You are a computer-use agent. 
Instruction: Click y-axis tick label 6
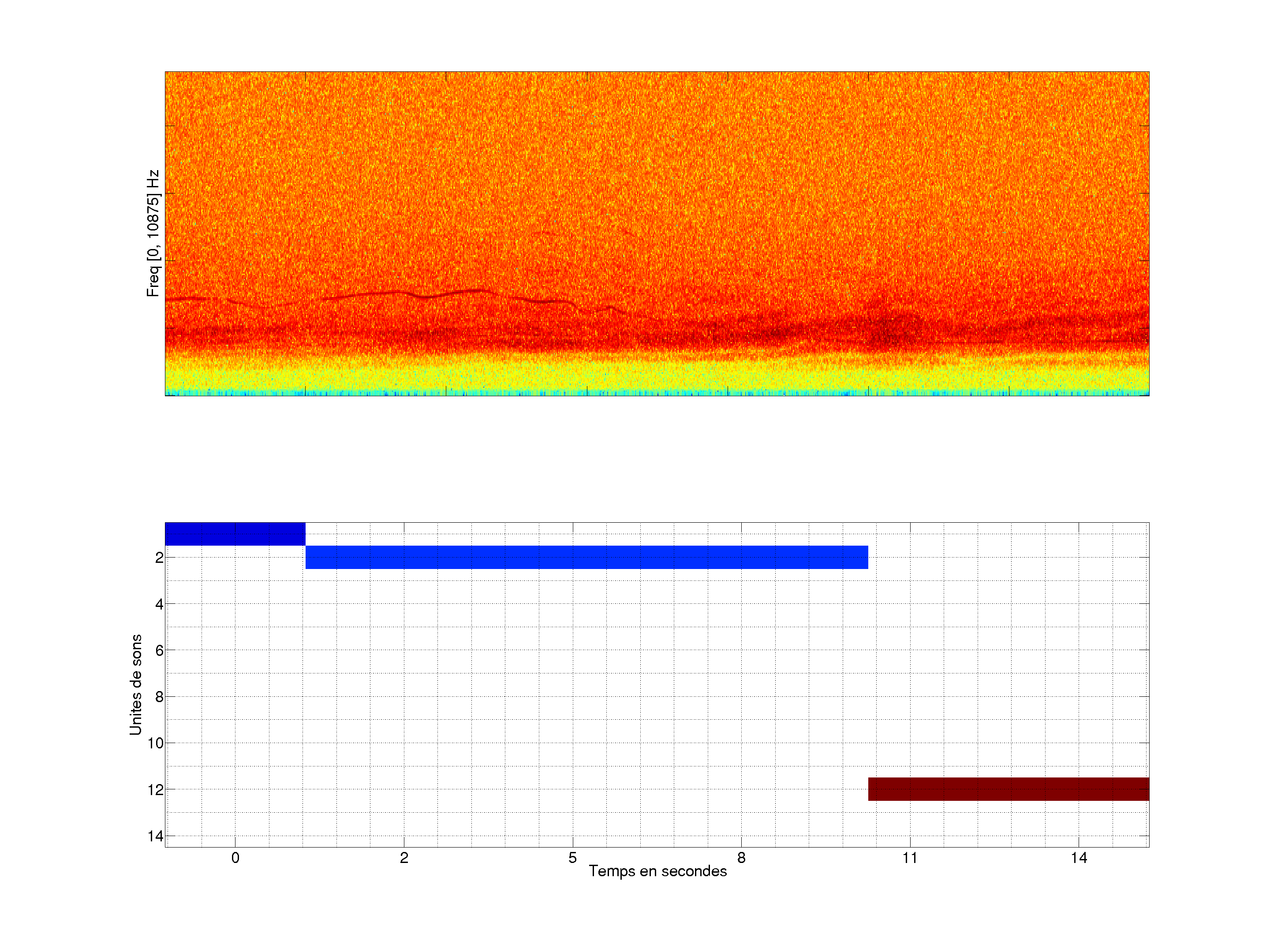click(159, 651)
